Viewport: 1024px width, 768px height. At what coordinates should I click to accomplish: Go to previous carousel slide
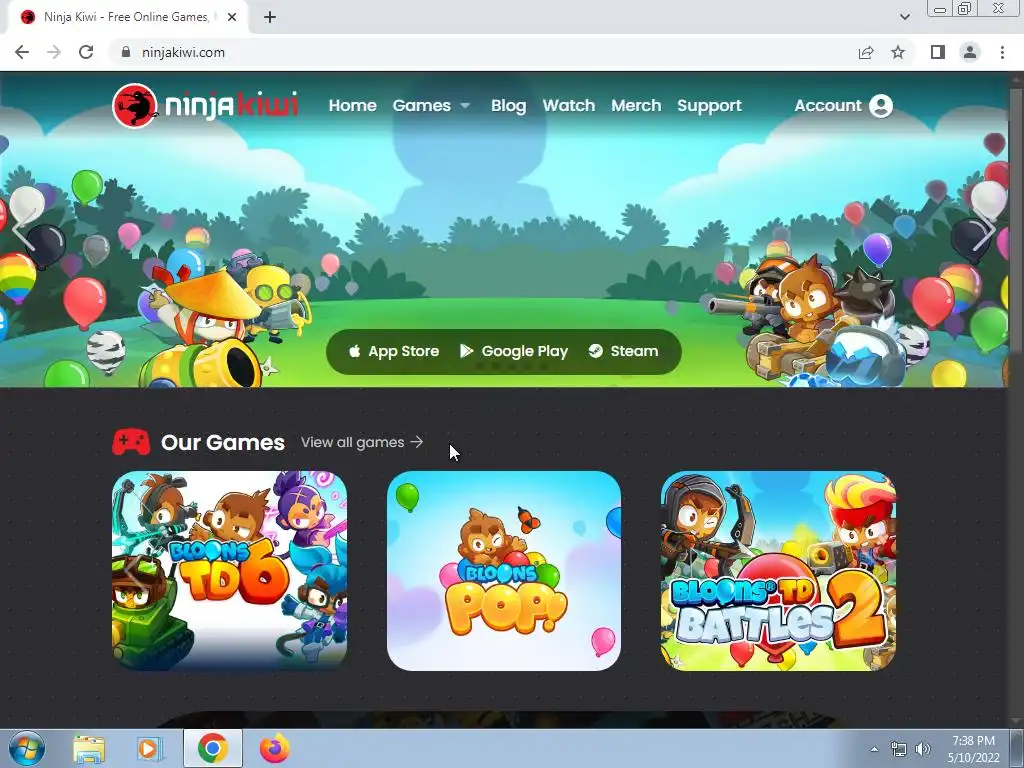[24, 230]
